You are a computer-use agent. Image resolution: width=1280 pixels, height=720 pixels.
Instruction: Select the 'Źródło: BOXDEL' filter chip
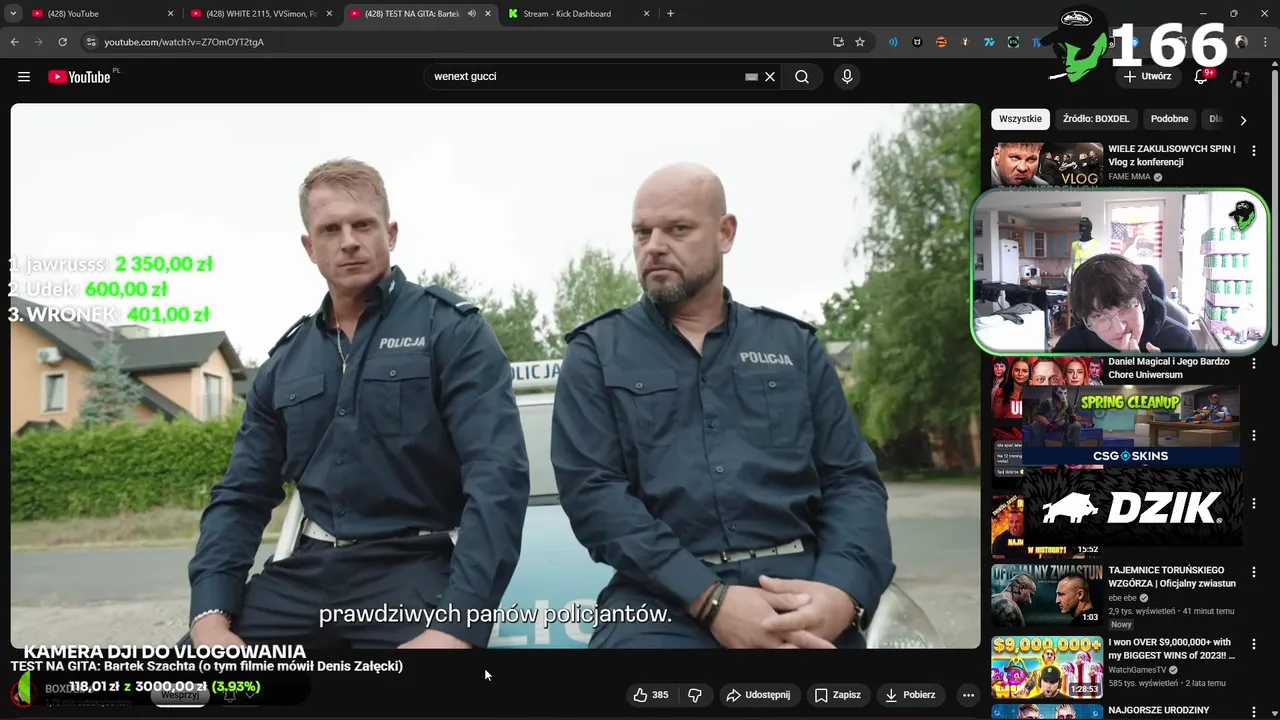coord(1096,119)
